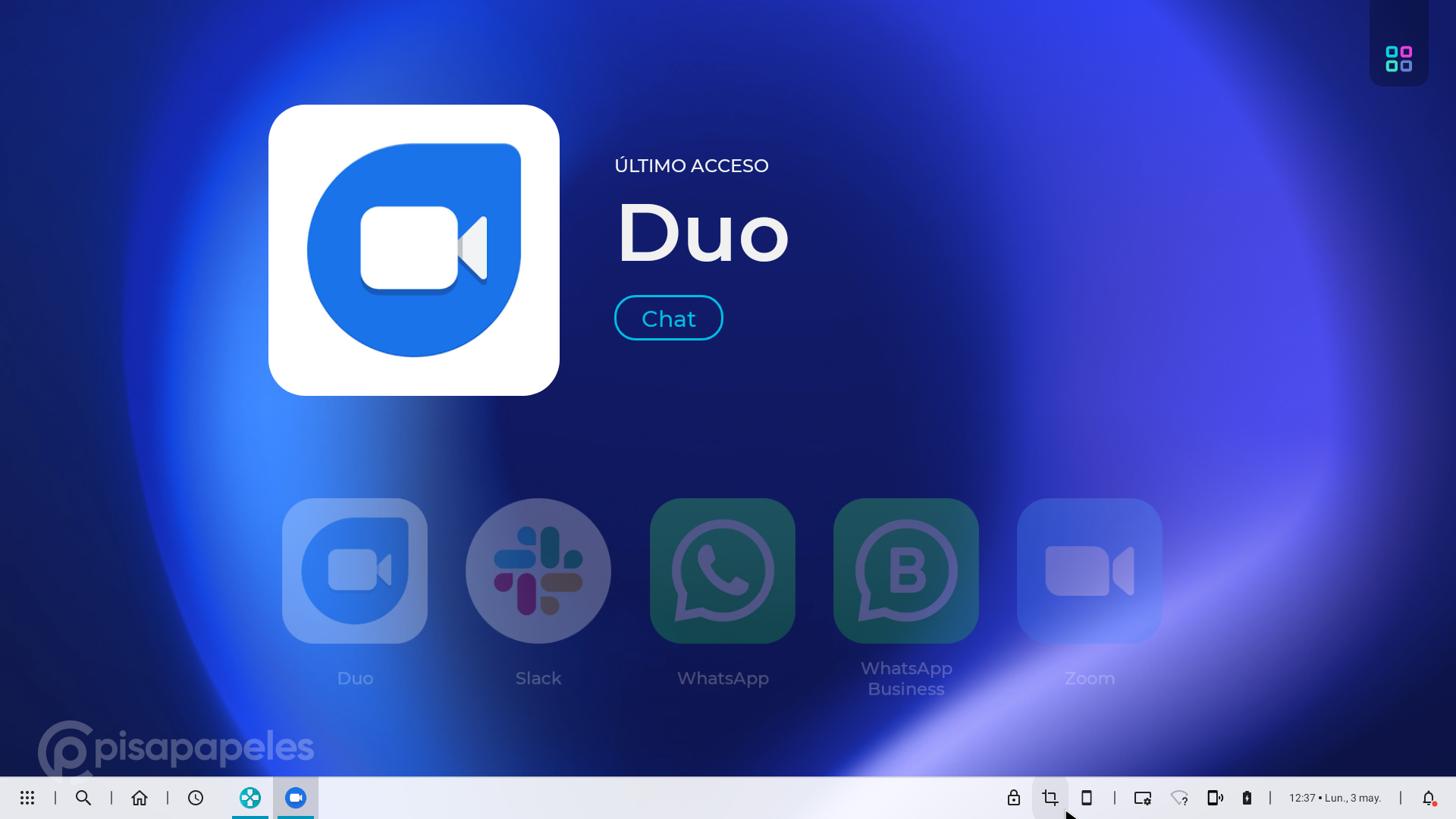Switch to the Duo taskbar app
This screenshot has height=819, width=1456.
[x=296, y=798]
